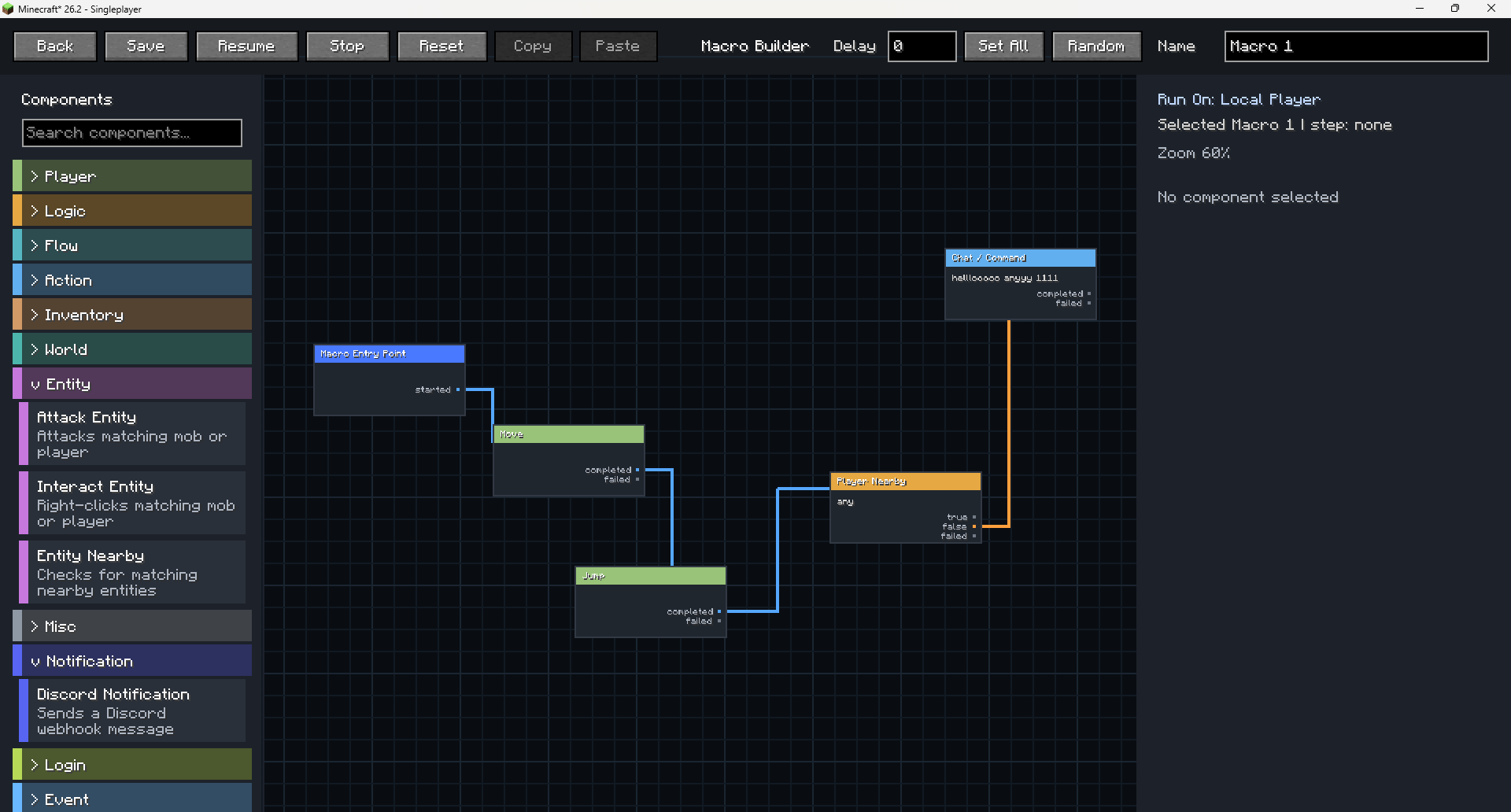Select the Macro Entry Point node header
This screenshot has width=1511, height=812.
[390, 354]
